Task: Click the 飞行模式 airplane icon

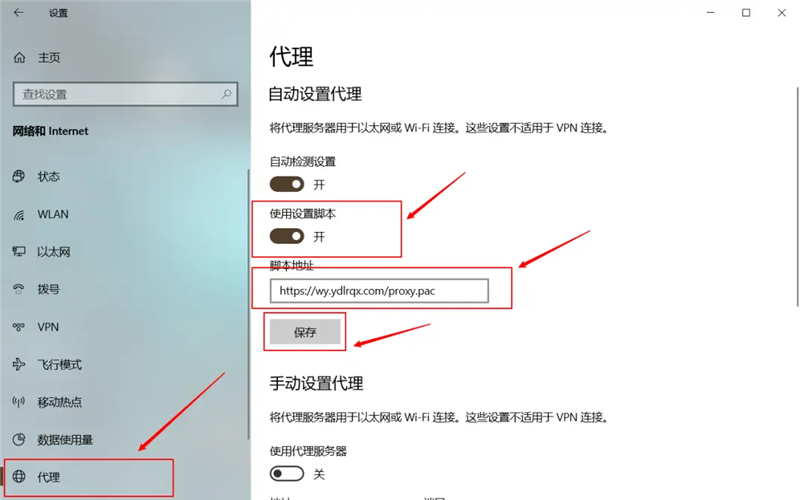Action: pyautogui.click(x=18, y=364)
